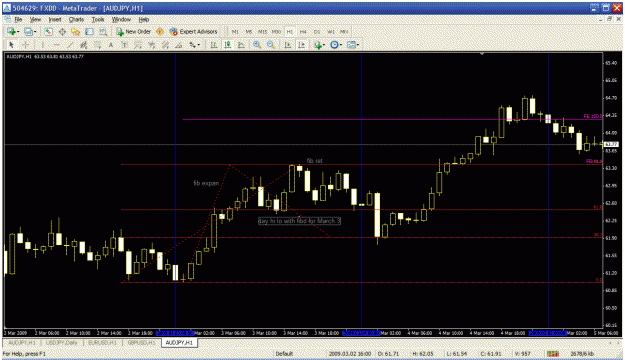Select the Text 'A' tool

click(111, 45)
